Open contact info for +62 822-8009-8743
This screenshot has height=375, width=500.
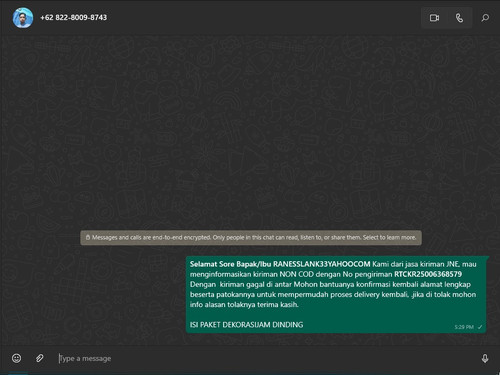pyautogui.click(x=74, y=18)
